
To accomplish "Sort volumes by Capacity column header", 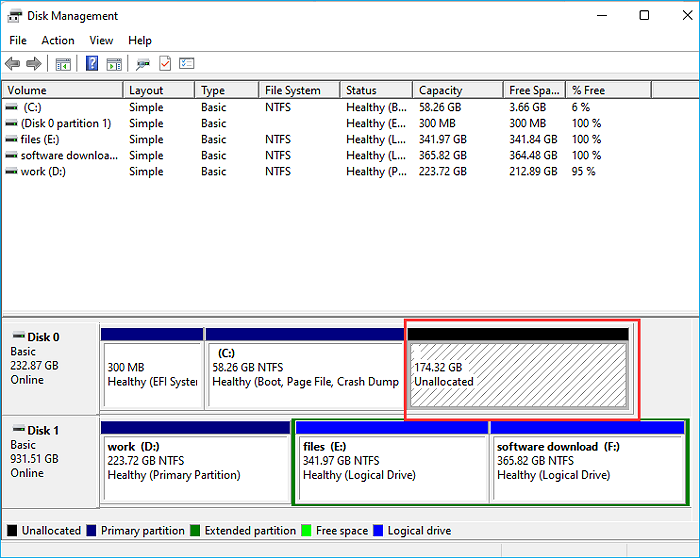I will [x=440, y=91].
